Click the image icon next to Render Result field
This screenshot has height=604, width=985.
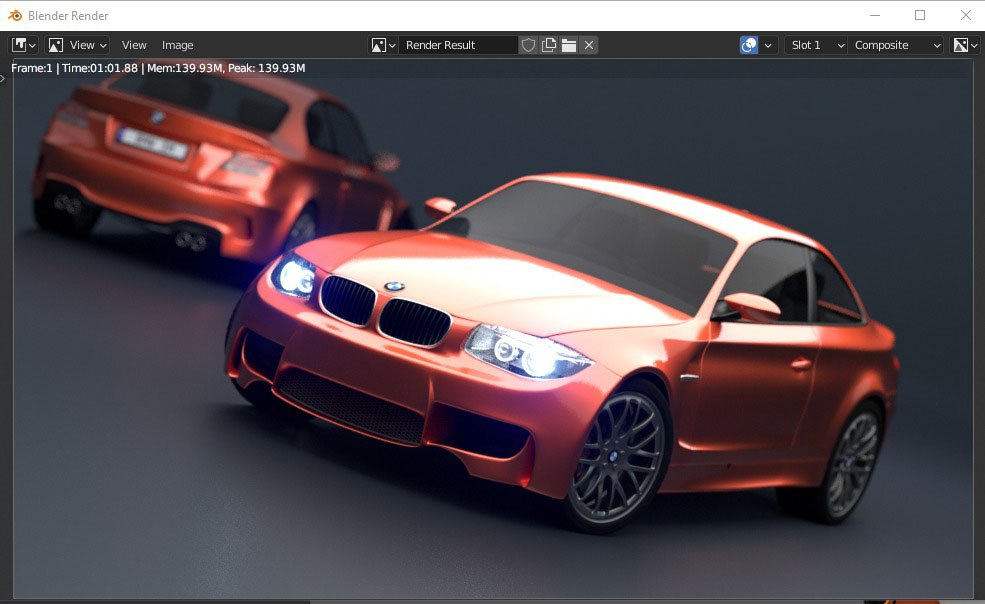[x=379, y=45]
